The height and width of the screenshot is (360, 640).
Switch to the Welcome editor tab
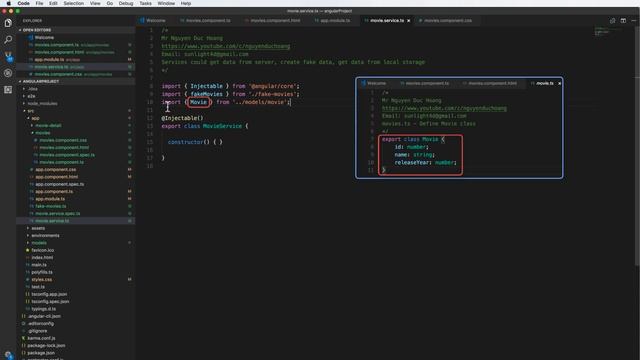pos(156,20)
